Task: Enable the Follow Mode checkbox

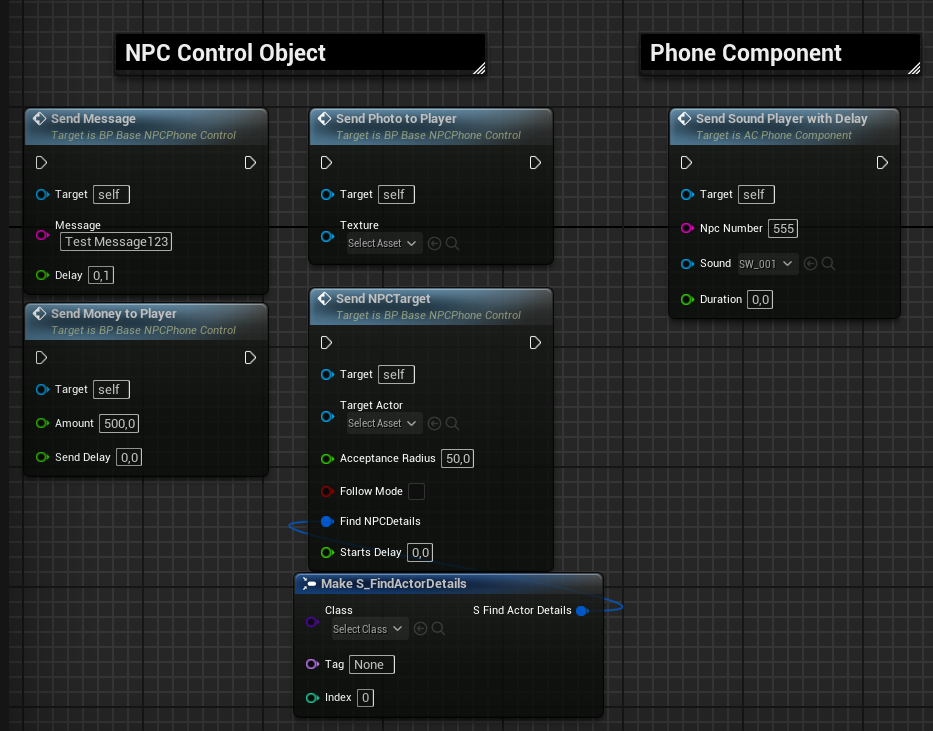Action: click(x=416, y=491)
